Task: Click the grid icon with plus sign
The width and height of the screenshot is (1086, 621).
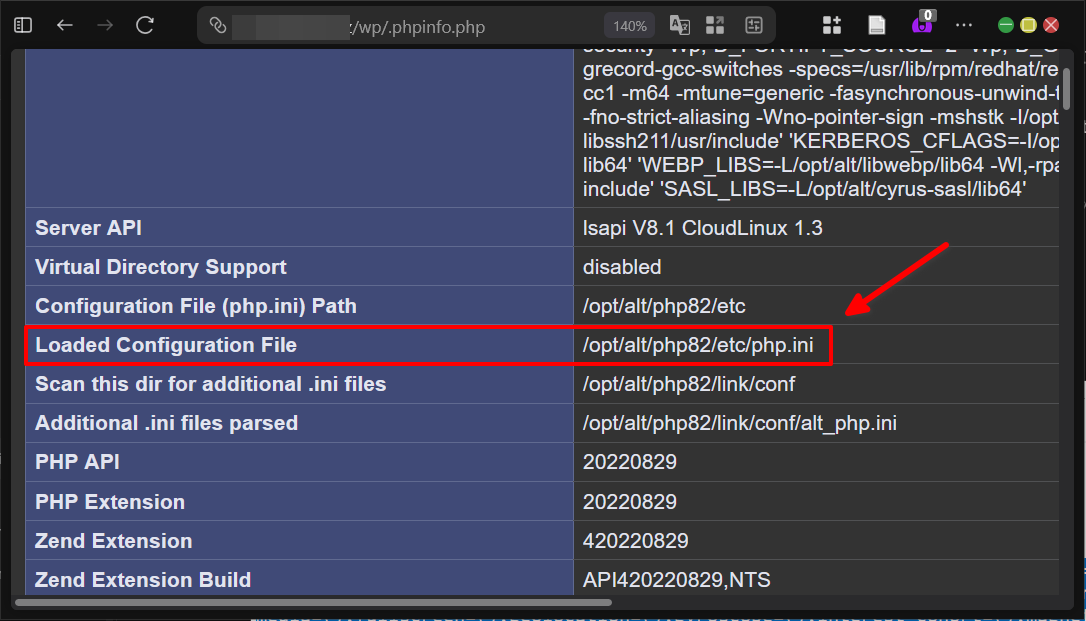Action: pyautogui.click(x=831, y=25)
